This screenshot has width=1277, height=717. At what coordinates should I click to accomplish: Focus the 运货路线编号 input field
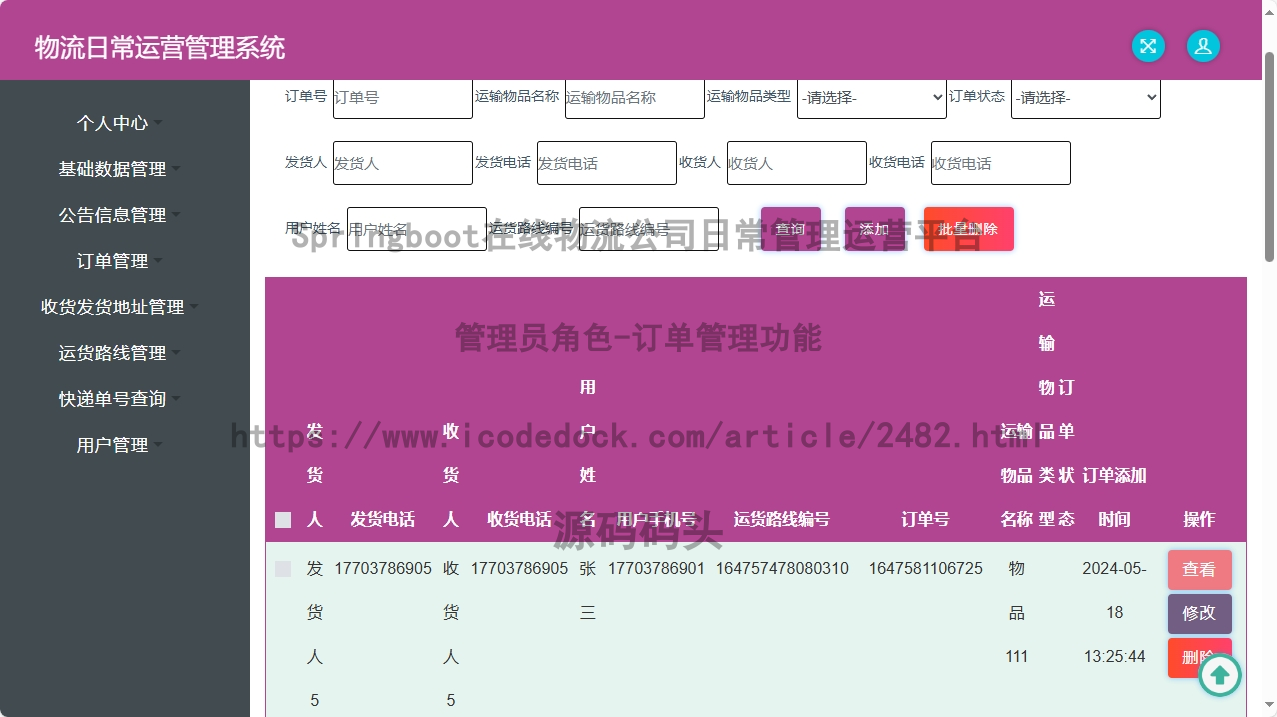(649, 229)
